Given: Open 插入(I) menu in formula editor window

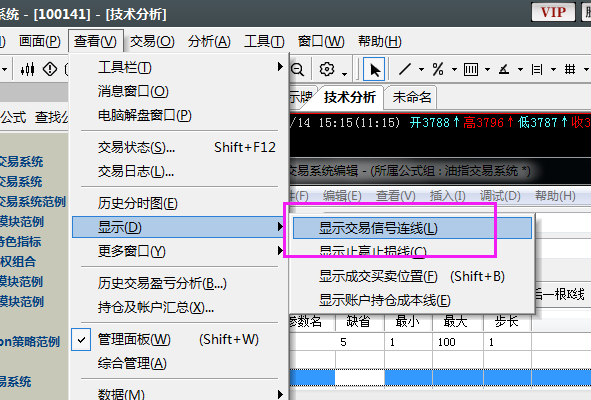Looking at the screenshot, I should pos(448,196).
